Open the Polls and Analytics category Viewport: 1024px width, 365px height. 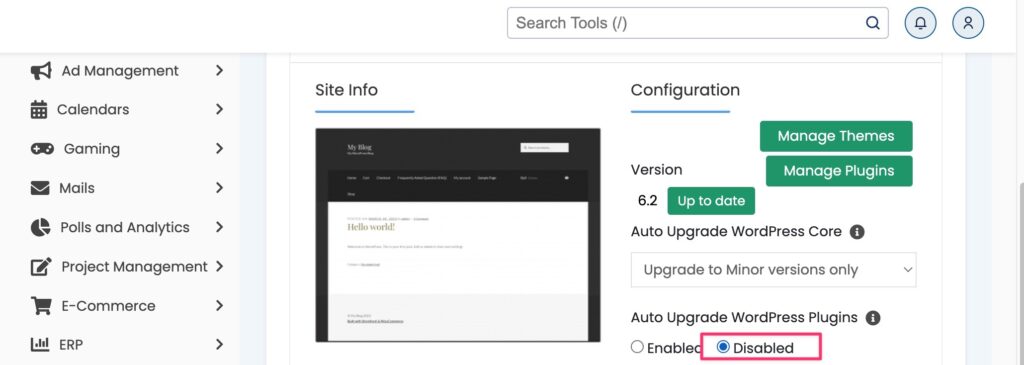tap(125, 227)
